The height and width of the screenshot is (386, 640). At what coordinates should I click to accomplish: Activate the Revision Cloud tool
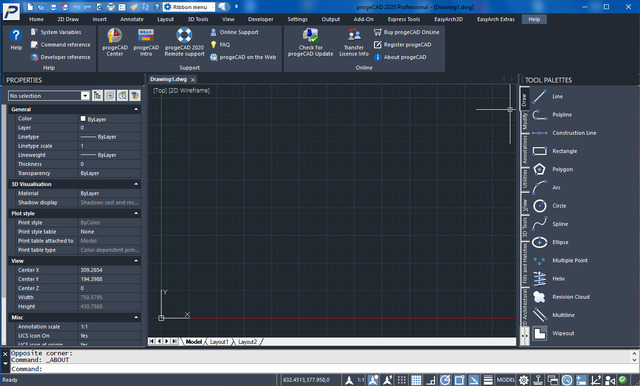(561, 297)
